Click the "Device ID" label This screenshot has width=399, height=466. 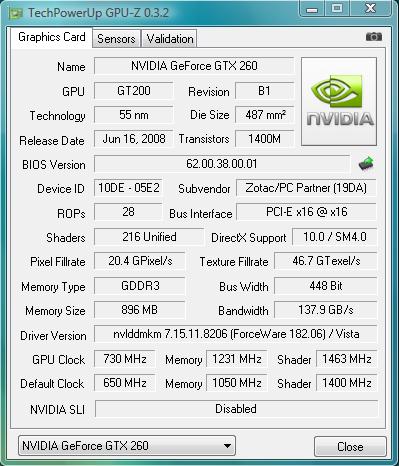[61, 189]
